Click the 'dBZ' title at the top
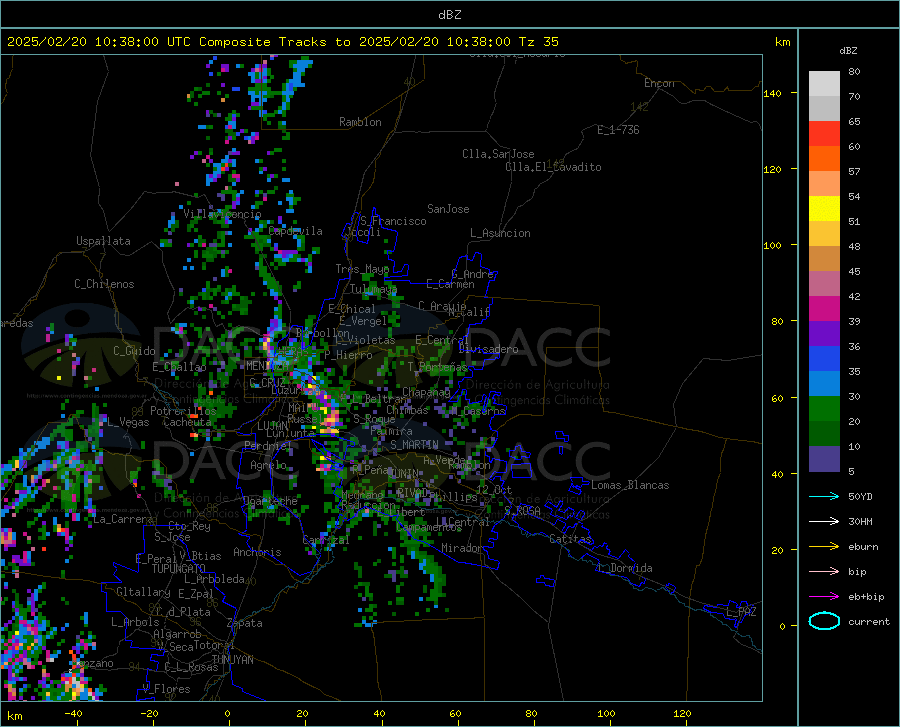 click(x=449, y=15)
